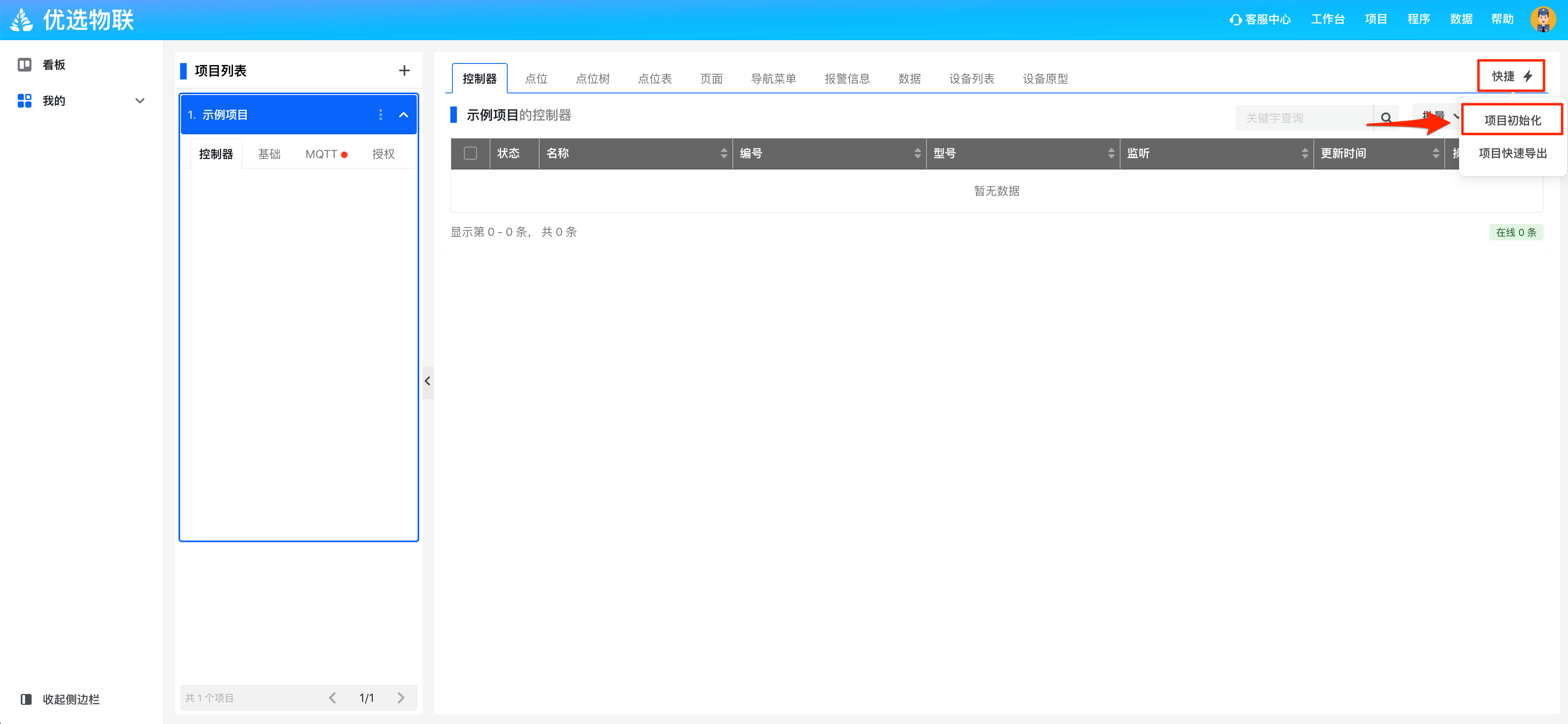This screenshot has height=724, width=1568.
Task: Click the 显示第 0 - 0 条 summary text
Action: click(513, 232)
